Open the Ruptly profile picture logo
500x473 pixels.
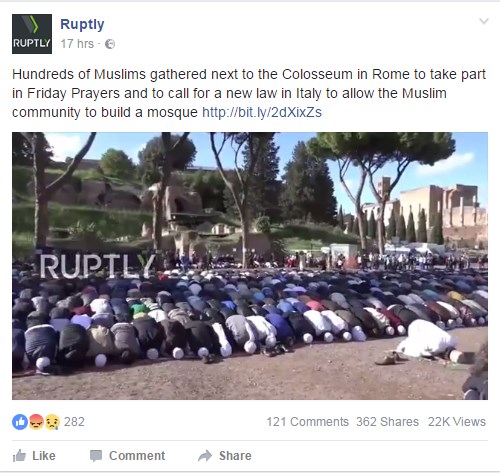coord(32,34)
